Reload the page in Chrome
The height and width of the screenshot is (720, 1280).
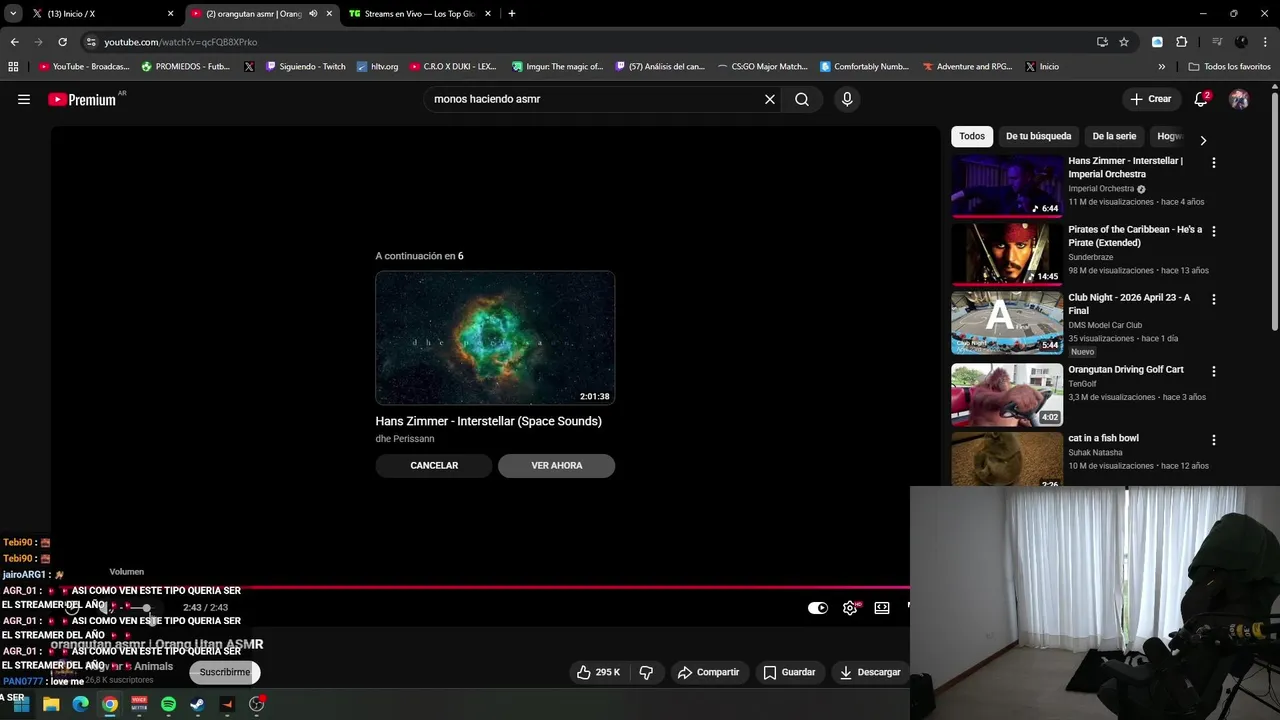pyautogui.click(x=62, y=42)
